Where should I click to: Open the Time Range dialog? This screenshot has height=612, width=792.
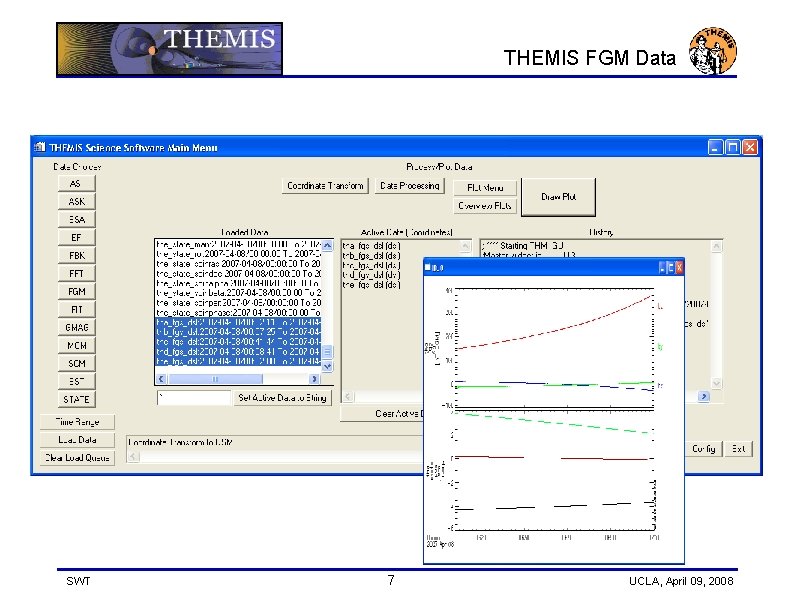(x=77, y=422)
